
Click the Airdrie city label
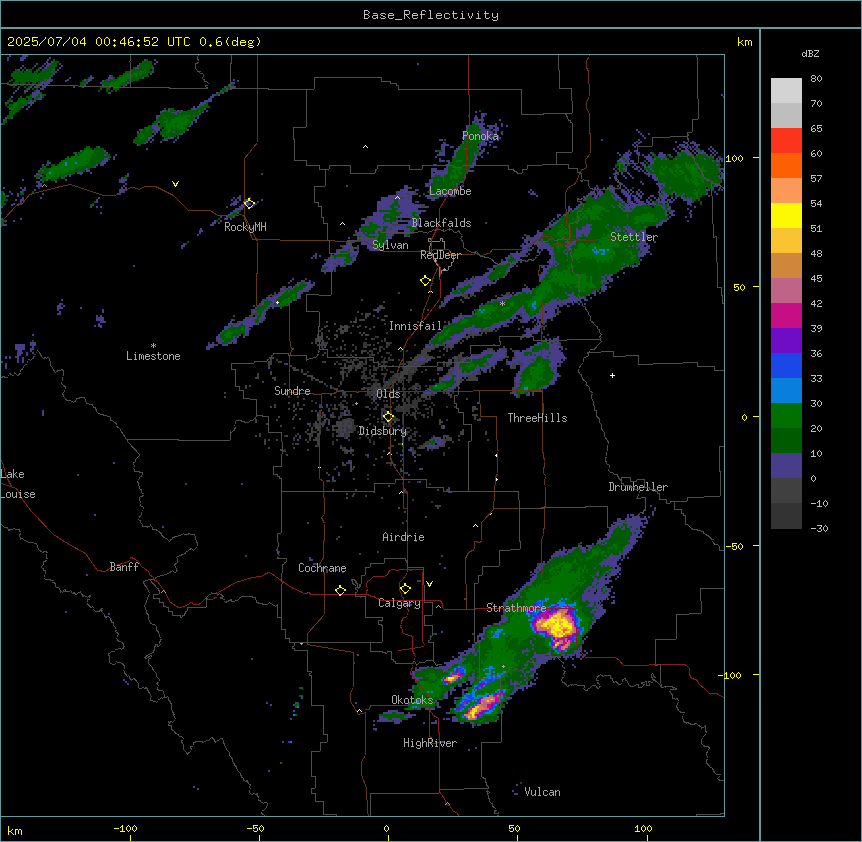coord(404,537)
